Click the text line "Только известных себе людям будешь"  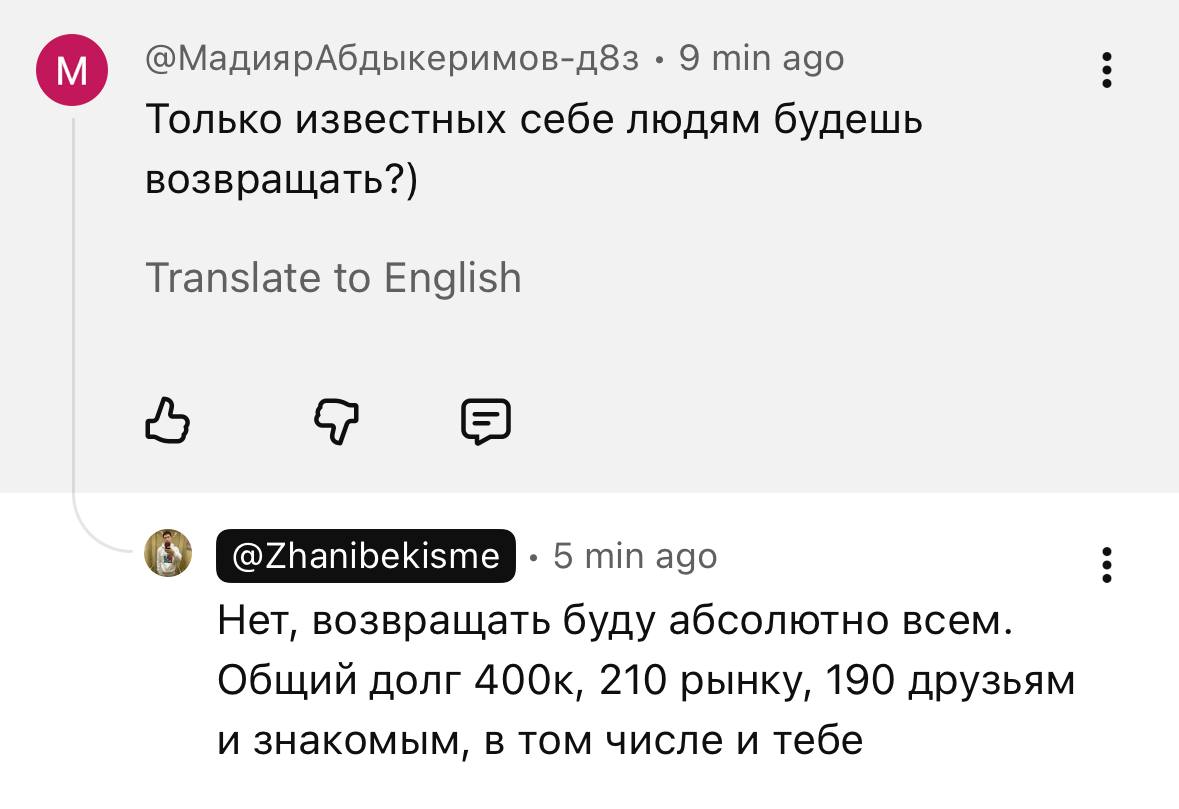coord(534,120)
